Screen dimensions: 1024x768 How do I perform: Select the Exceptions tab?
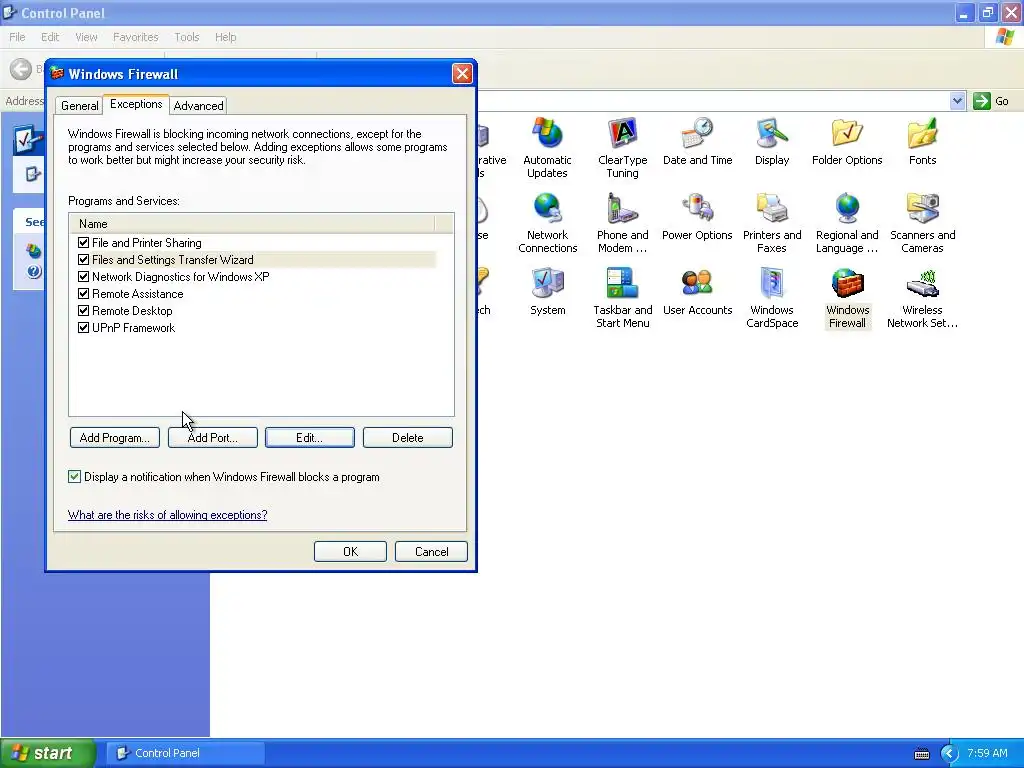136,104
